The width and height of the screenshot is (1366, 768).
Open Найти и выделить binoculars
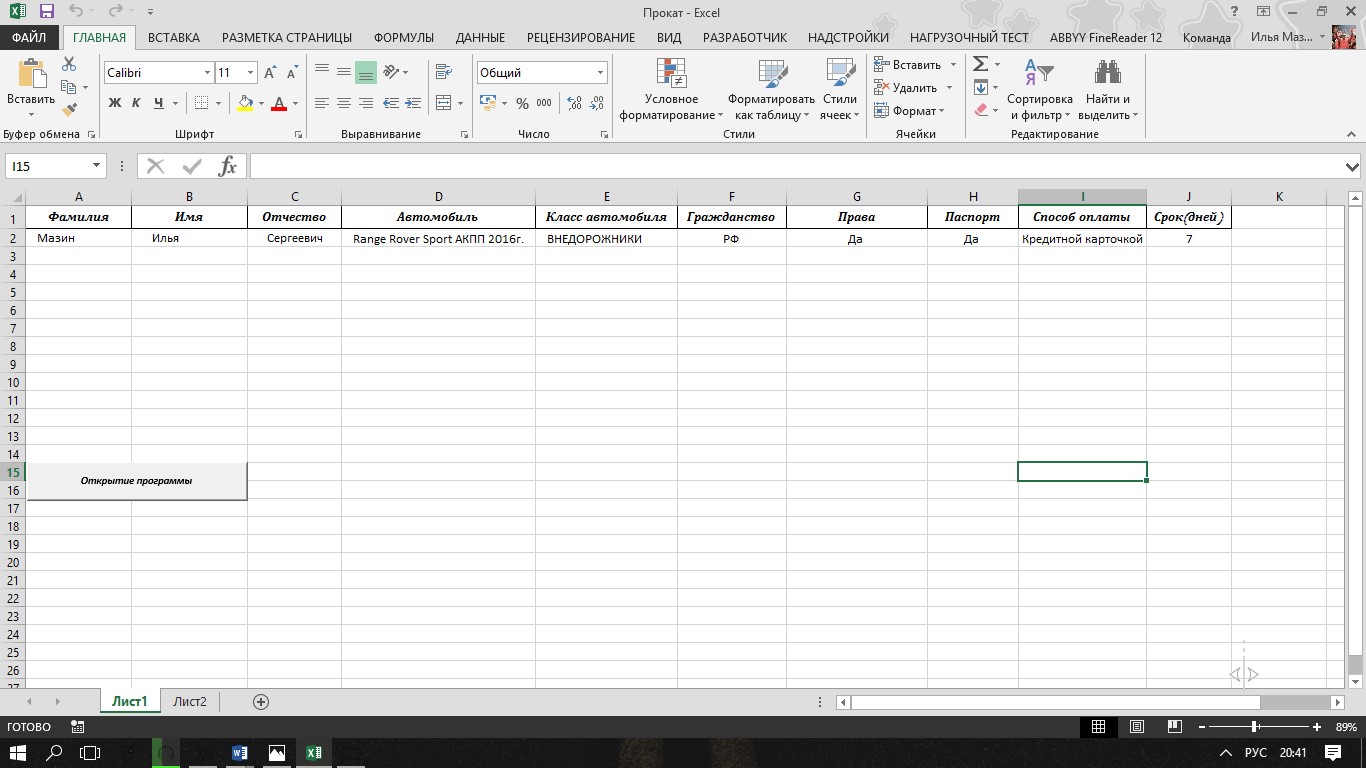click(x=1108, y=89)
